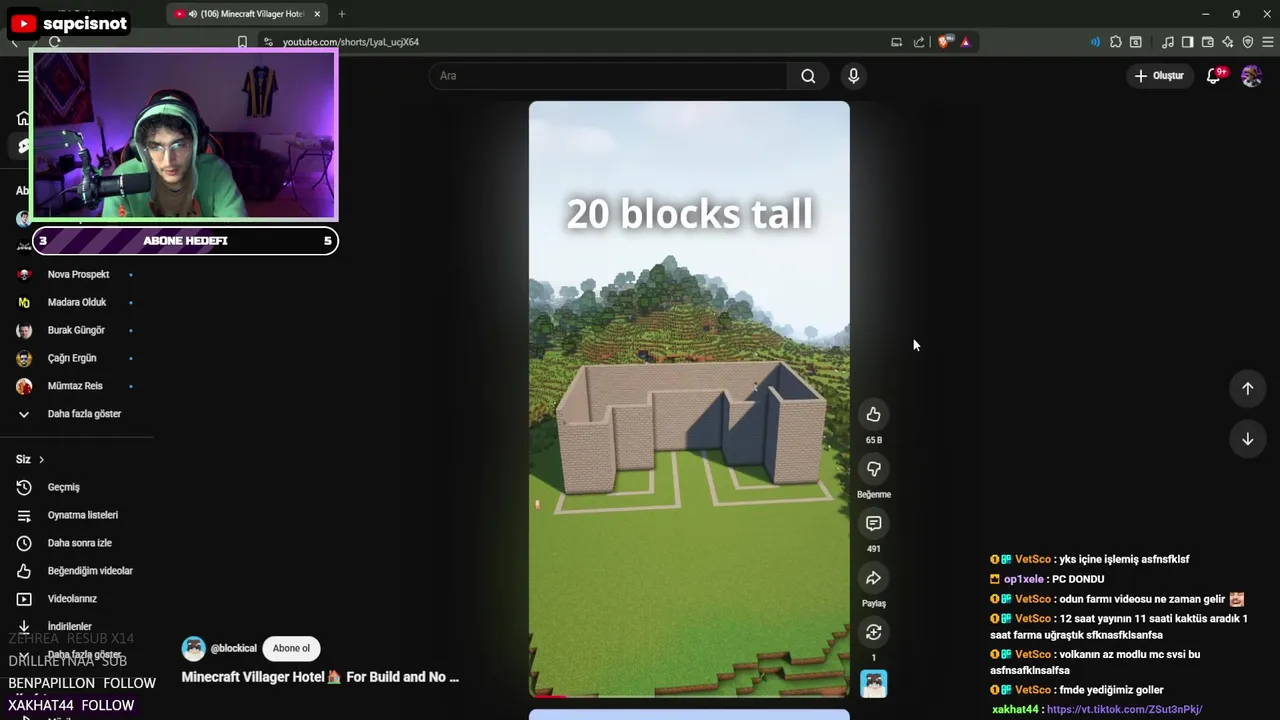This screenshot has width=1280, height=720.
Task: Open Nova Prospekt subscription
Action: 76,274
